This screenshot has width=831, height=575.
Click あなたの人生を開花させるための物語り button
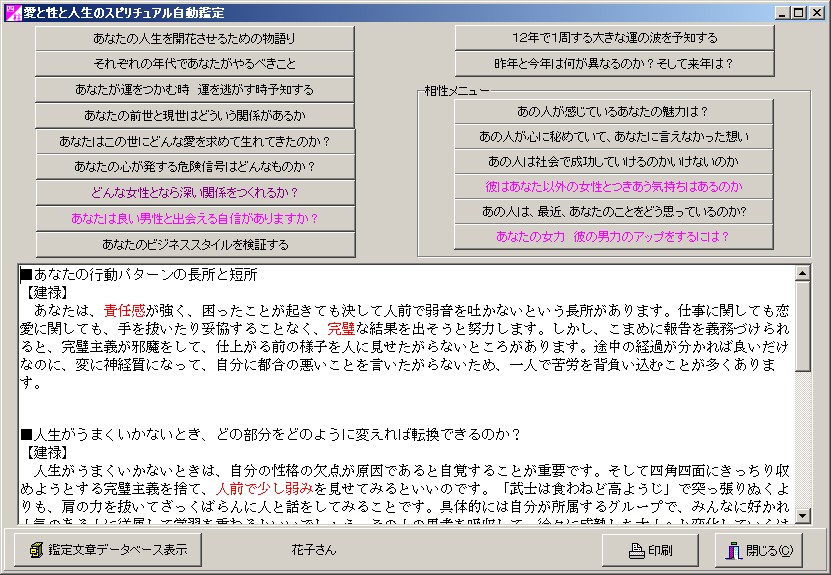(195, 38)
